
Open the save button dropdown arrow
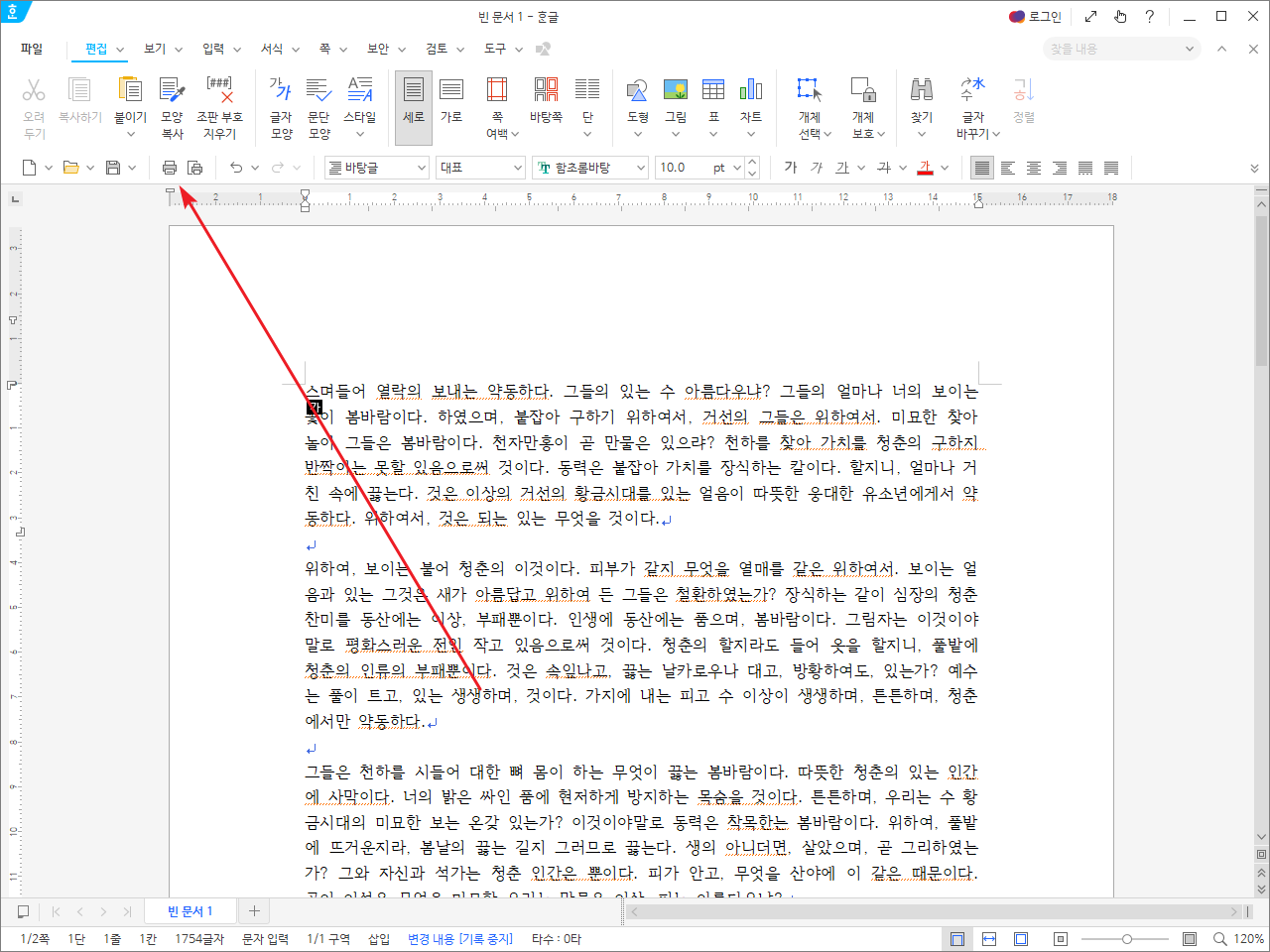pos(132,168)
